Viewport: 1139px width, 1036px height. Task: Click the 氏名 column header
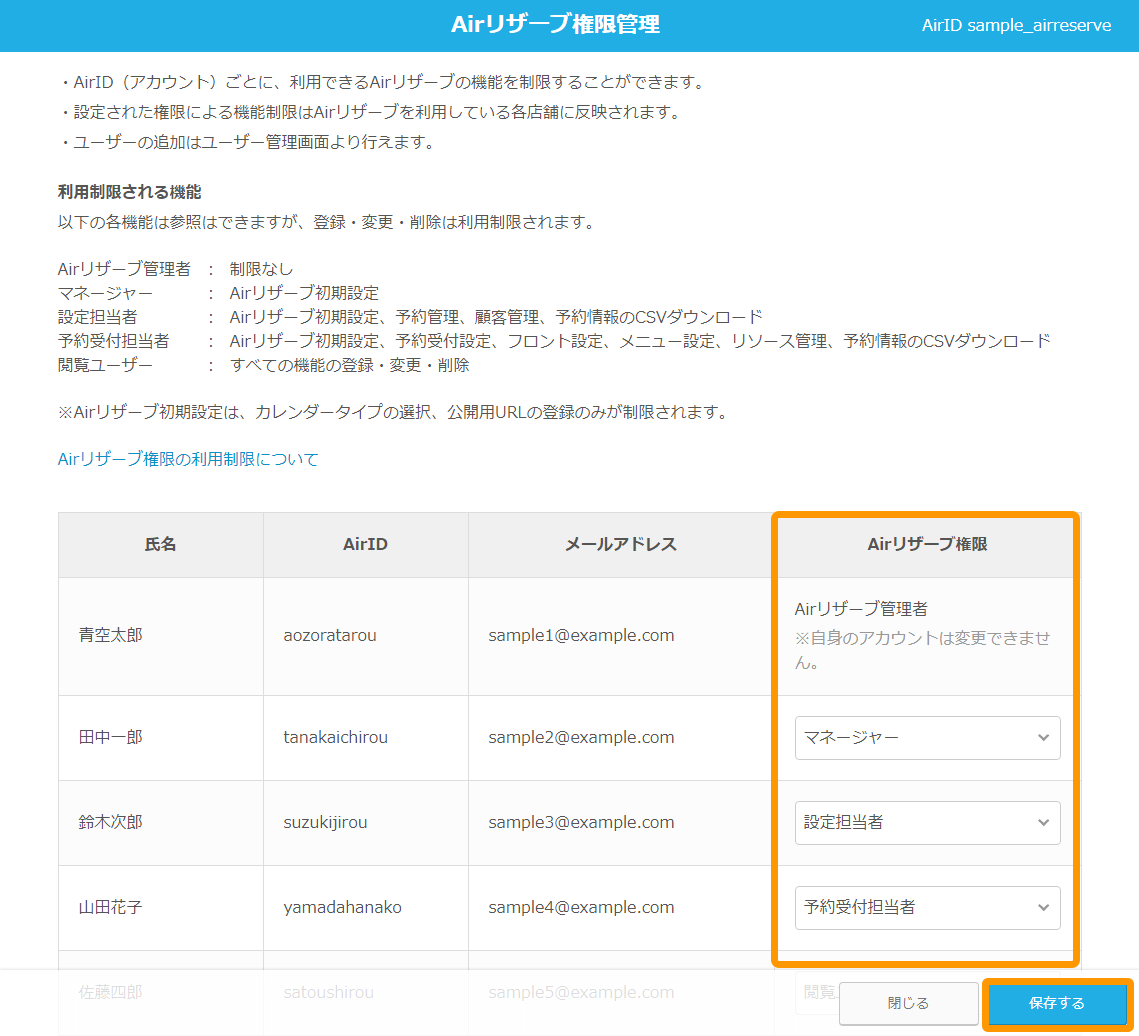[161, 544]
